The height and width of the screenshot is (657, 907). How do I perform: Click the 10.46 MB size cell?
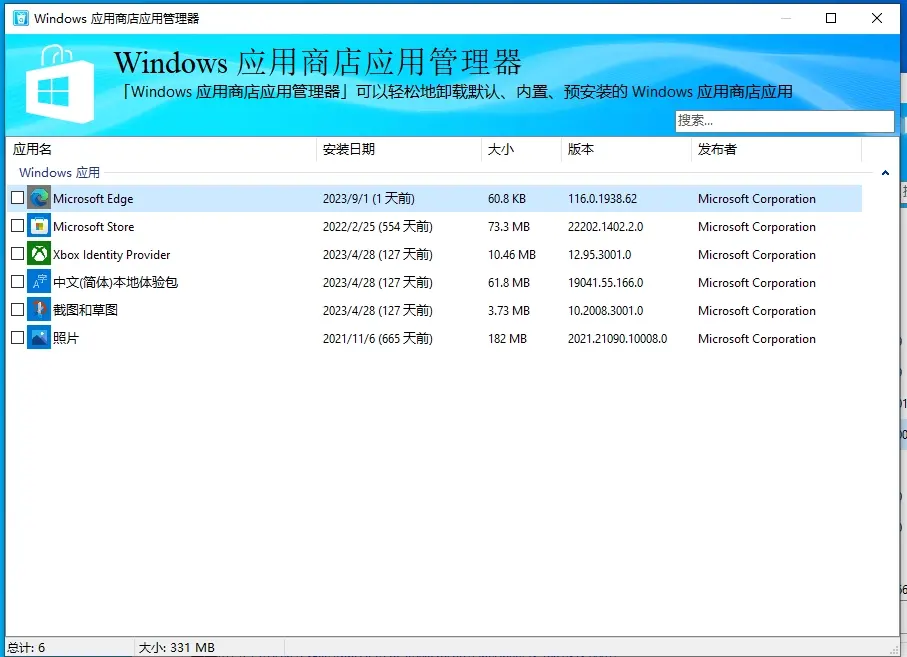click(512, 255)
